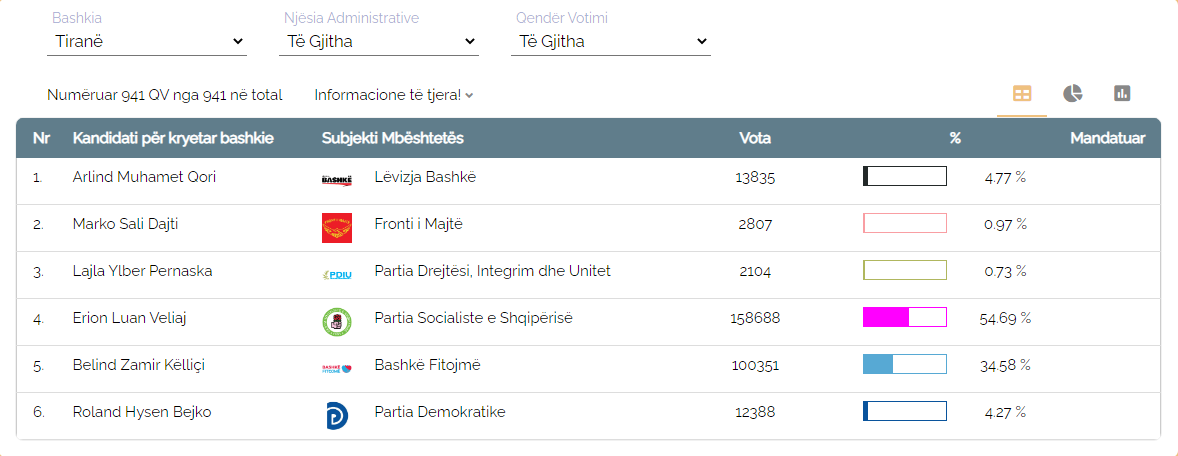Click the PDIU party logo

tap(337, 273)
